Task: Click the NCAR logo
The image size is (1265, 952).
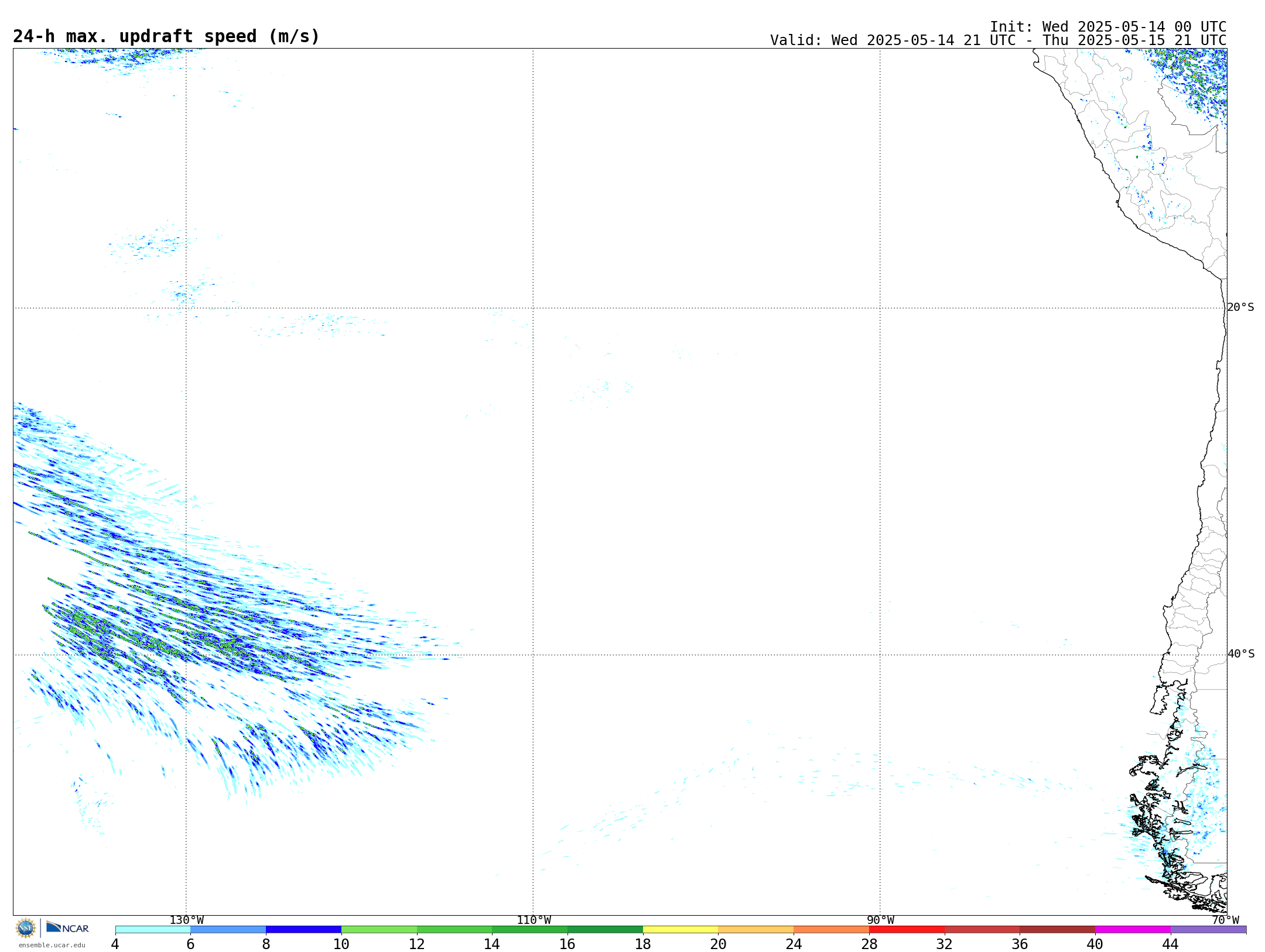Action: pos(67,927)
